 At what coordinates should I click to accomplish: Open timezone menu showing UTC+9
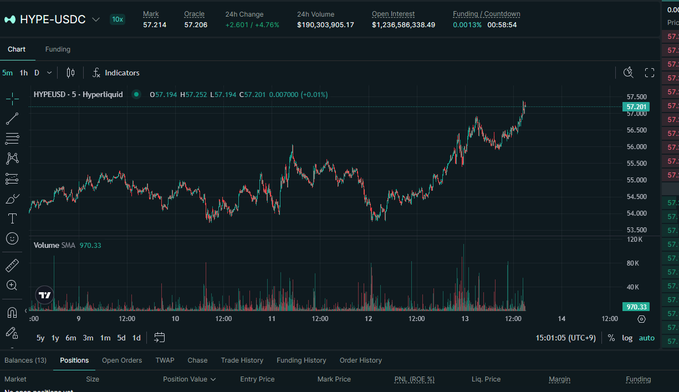[x=566, y=338]
